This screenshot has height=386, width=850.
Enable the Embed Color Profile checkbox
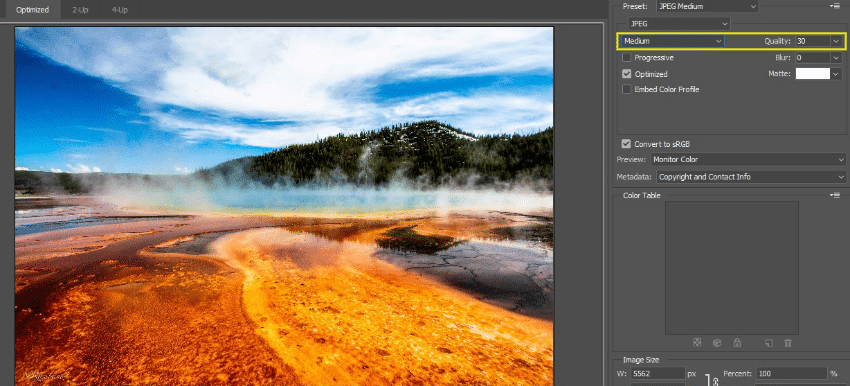[626, 89]
